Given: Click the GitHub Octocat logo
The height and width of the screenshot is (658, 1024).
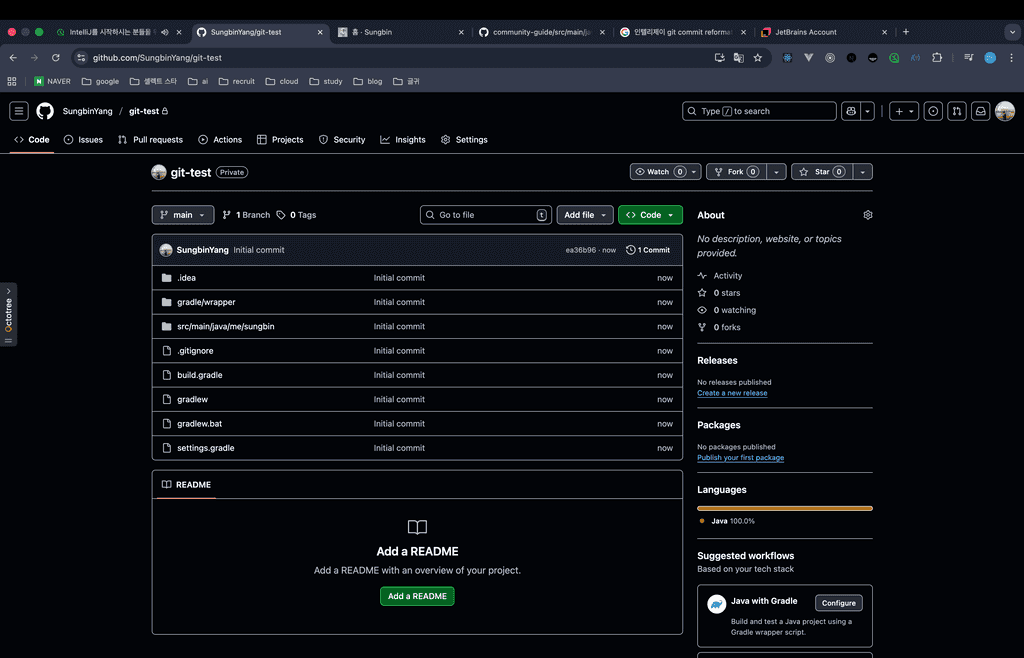Looking at the screenshot, I should click(45, 111).
